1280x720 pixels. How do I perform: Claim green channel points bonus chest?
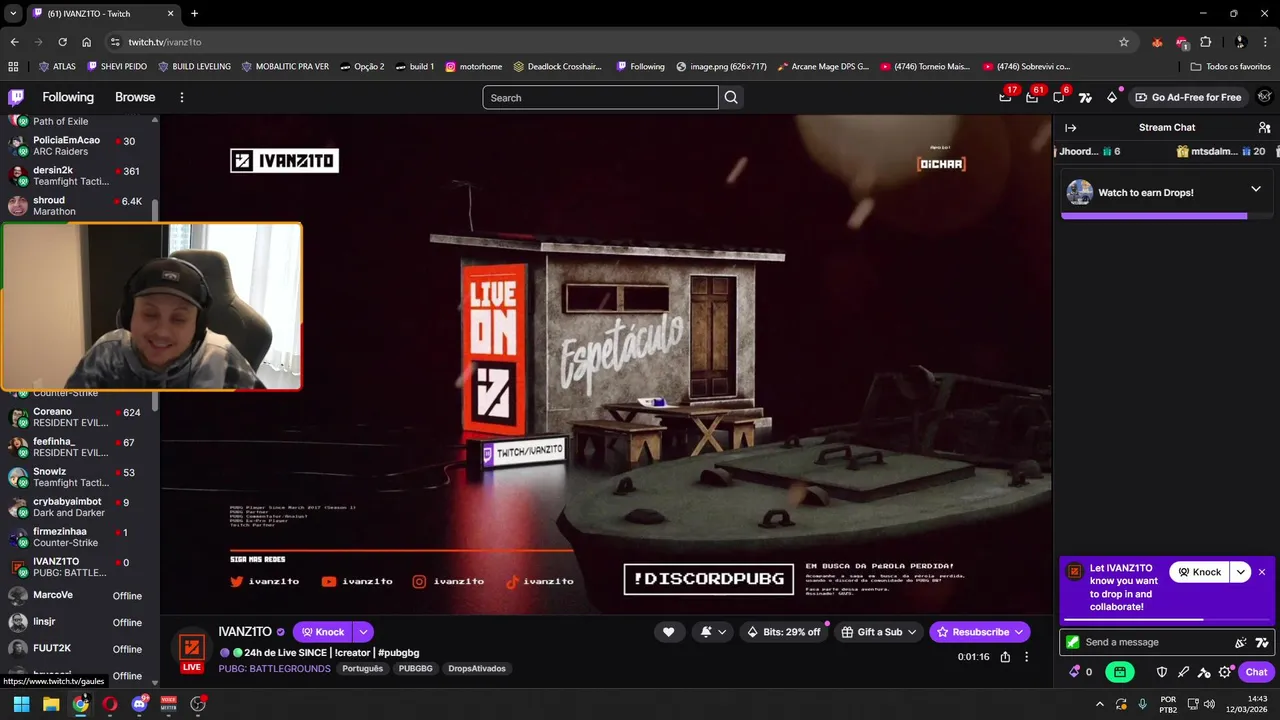1120,672
